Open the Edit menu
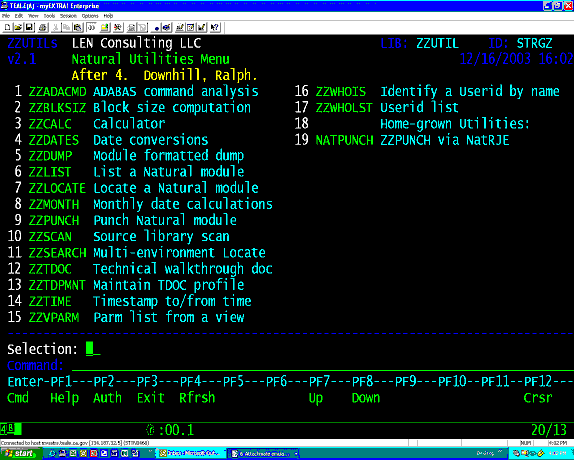 click(x=19, y=16)
